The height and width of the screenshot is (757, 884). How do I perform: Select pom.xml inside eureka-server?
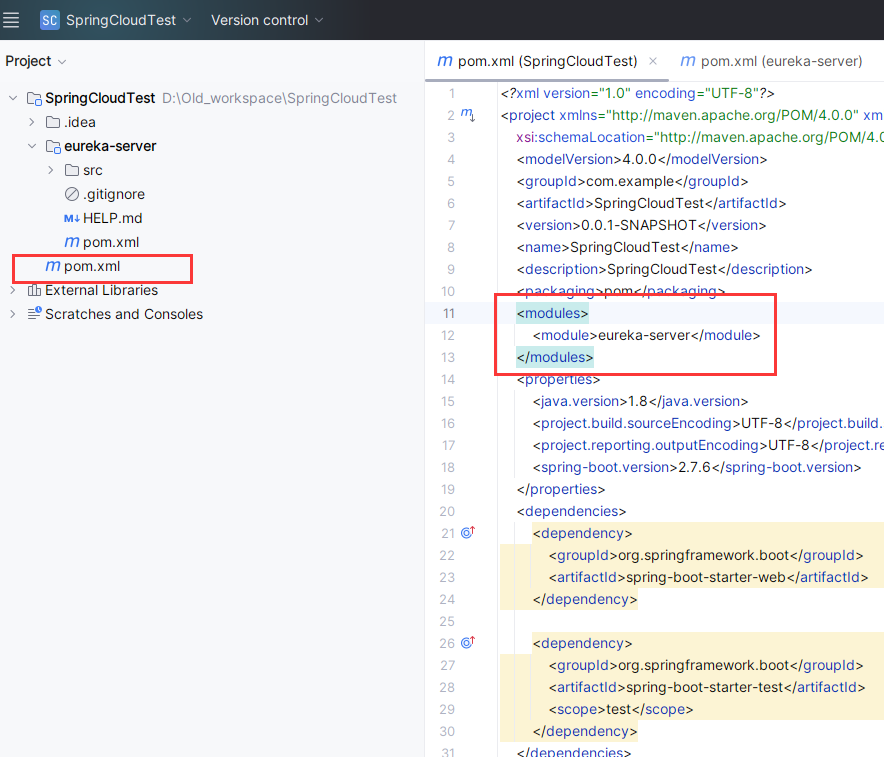point(110,242)
